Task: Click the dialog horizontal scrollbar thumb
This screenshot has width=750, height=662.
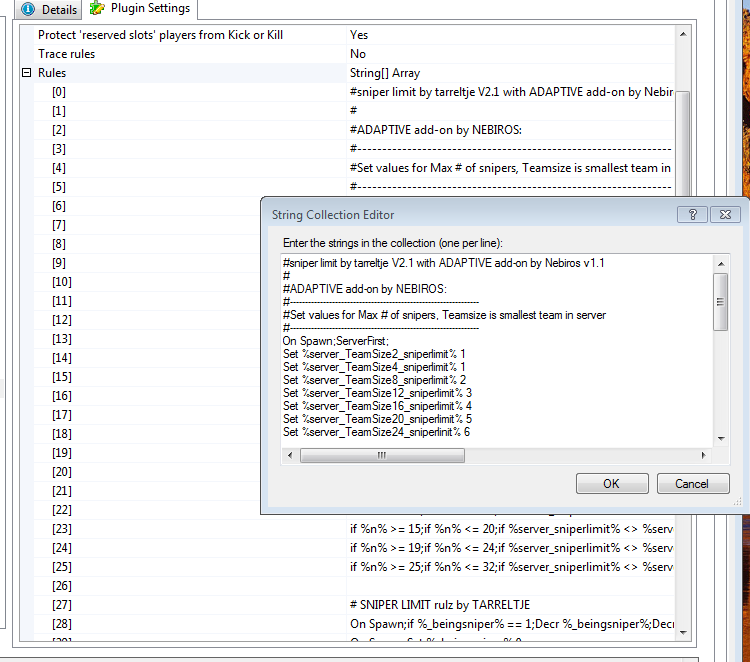Action: pyautogui.click(x=381, y=455)
